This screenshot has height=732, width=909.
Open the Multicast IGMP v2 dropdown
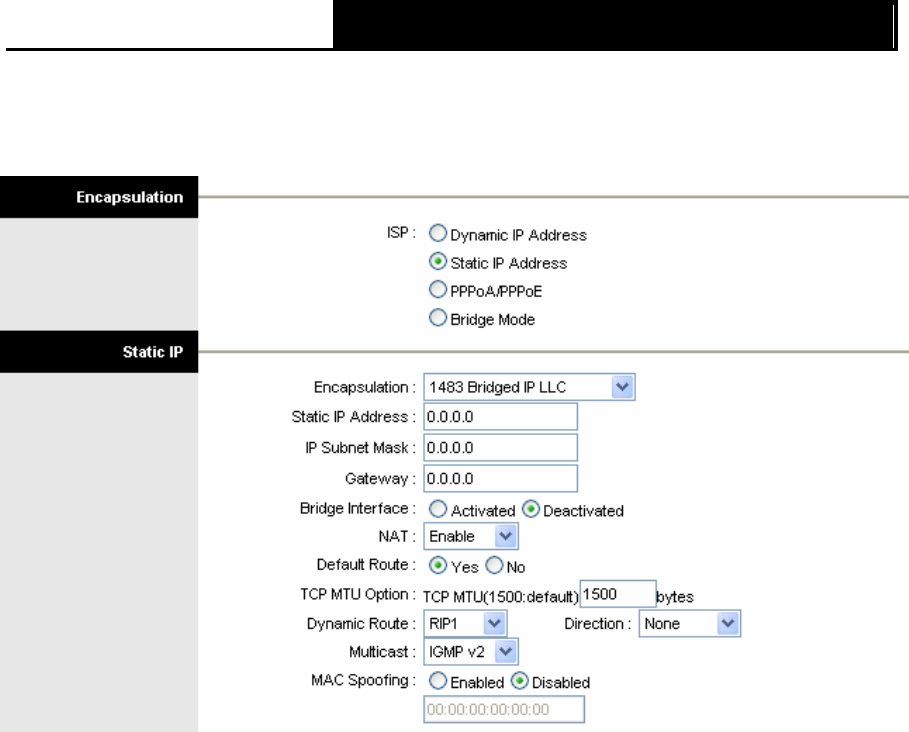tap(471, 652)
